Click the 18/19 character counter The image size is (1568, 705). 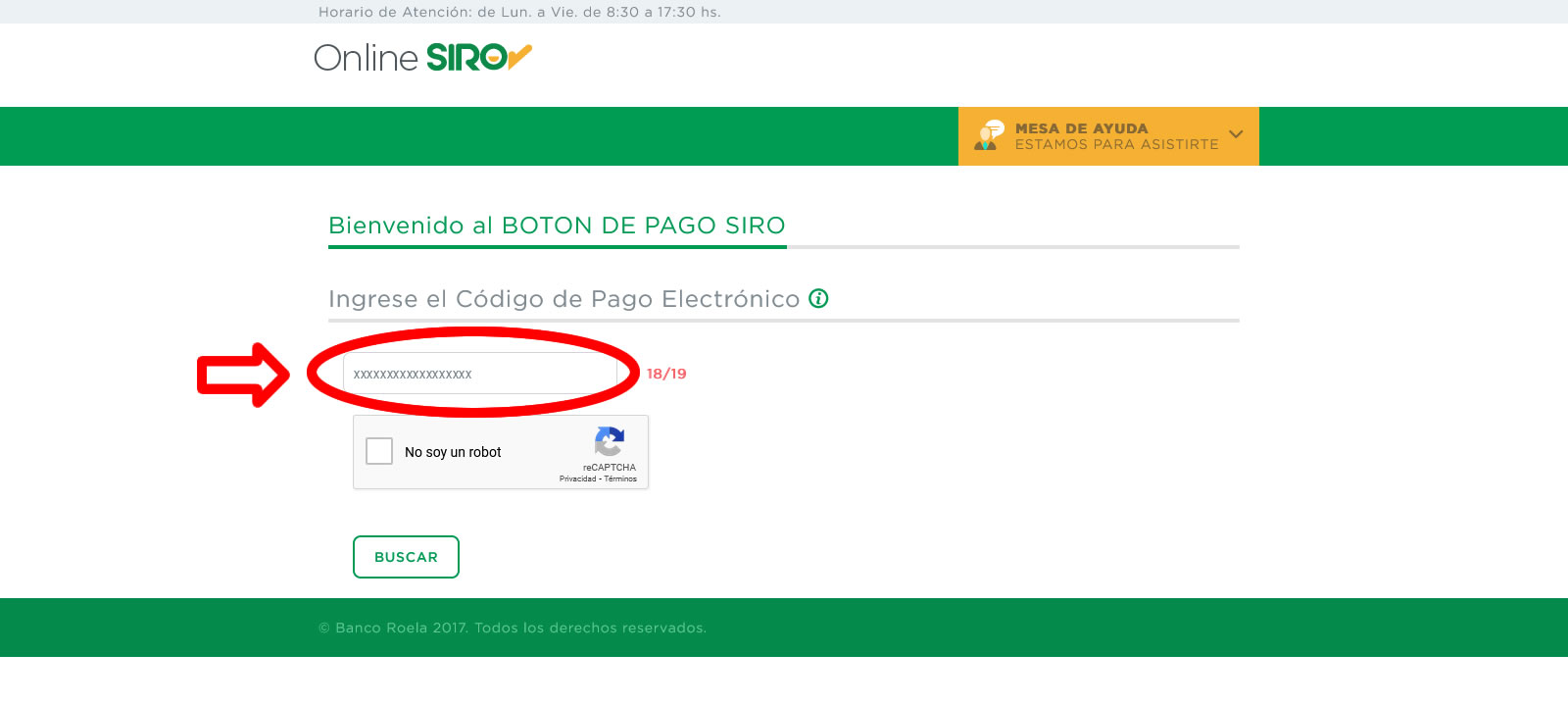pos(666,374)
